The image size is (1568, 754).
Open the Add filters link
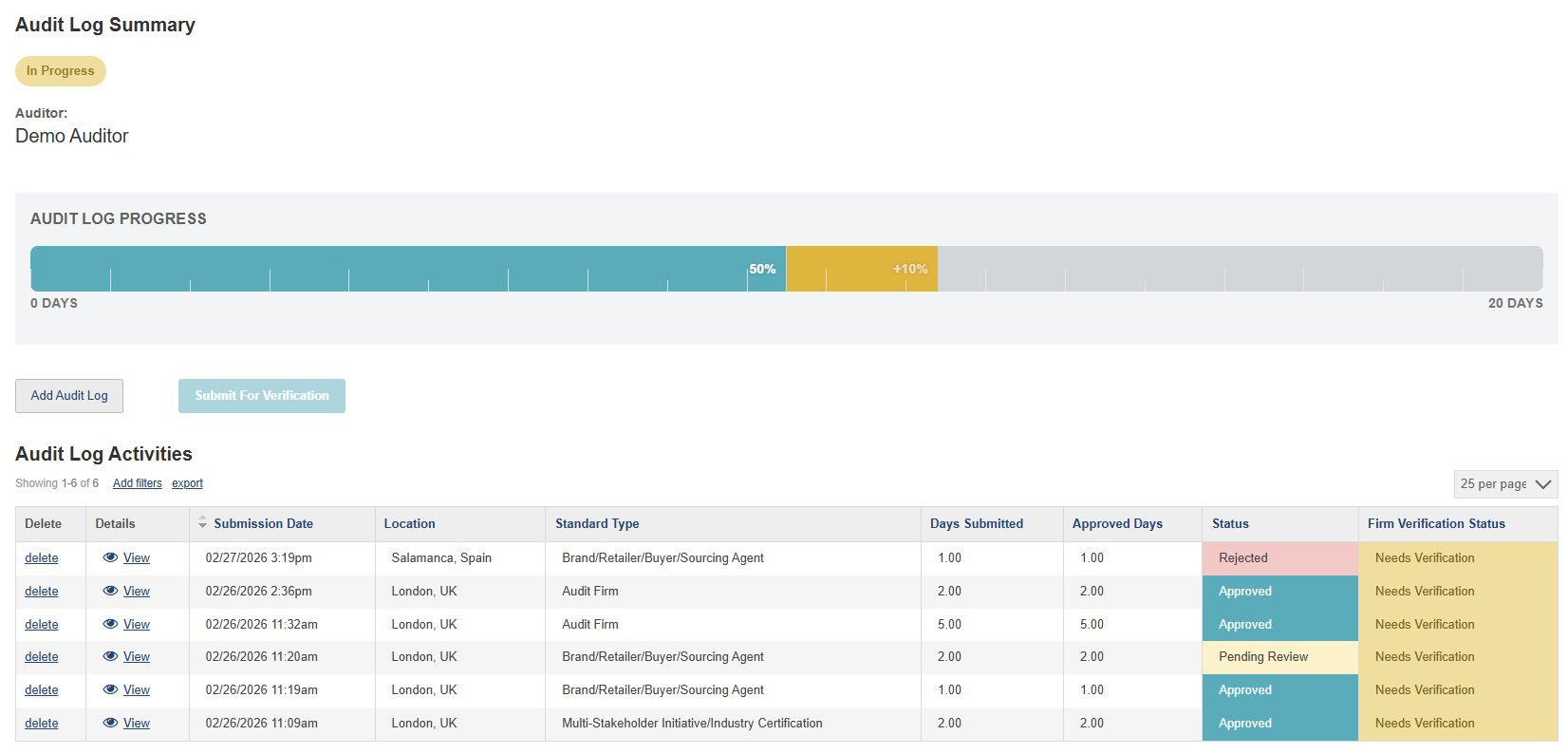click(x=138, y=483)
